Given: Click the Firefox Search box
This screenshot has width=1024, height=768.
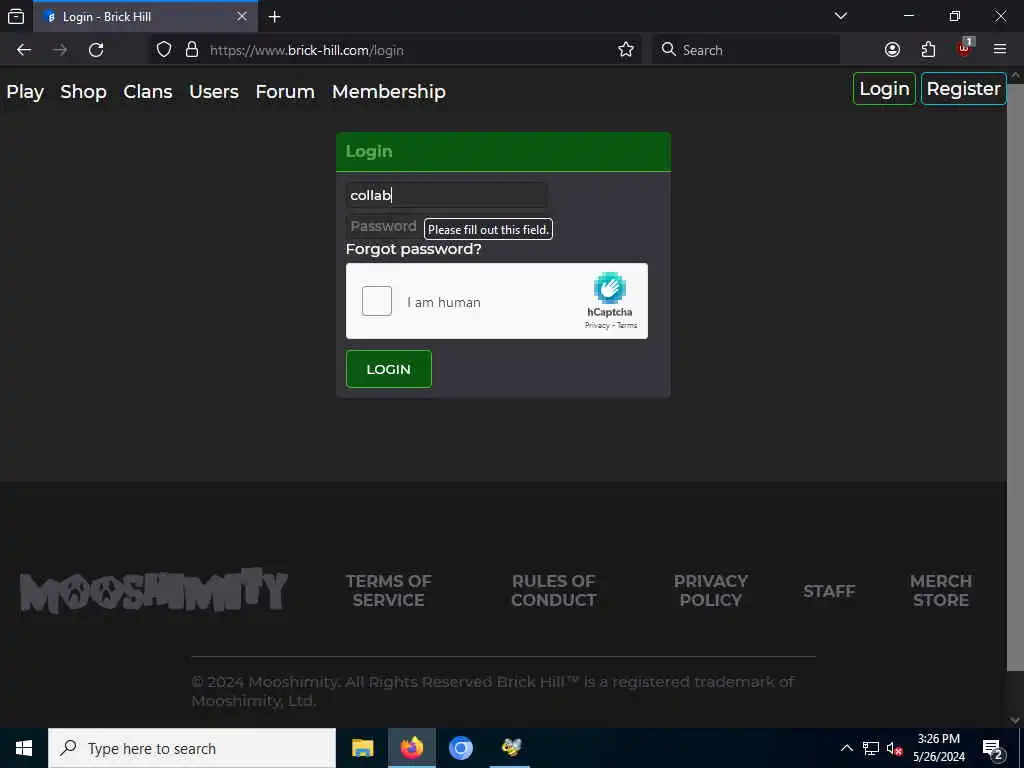Looking at the screenshot, I should [746, 50].
